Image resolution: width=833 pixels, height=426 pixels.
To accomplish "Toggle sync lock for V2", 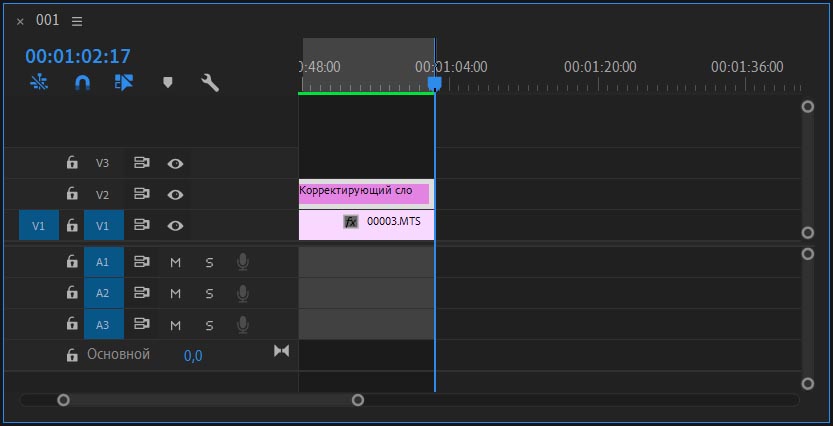I will pos(141,194).
